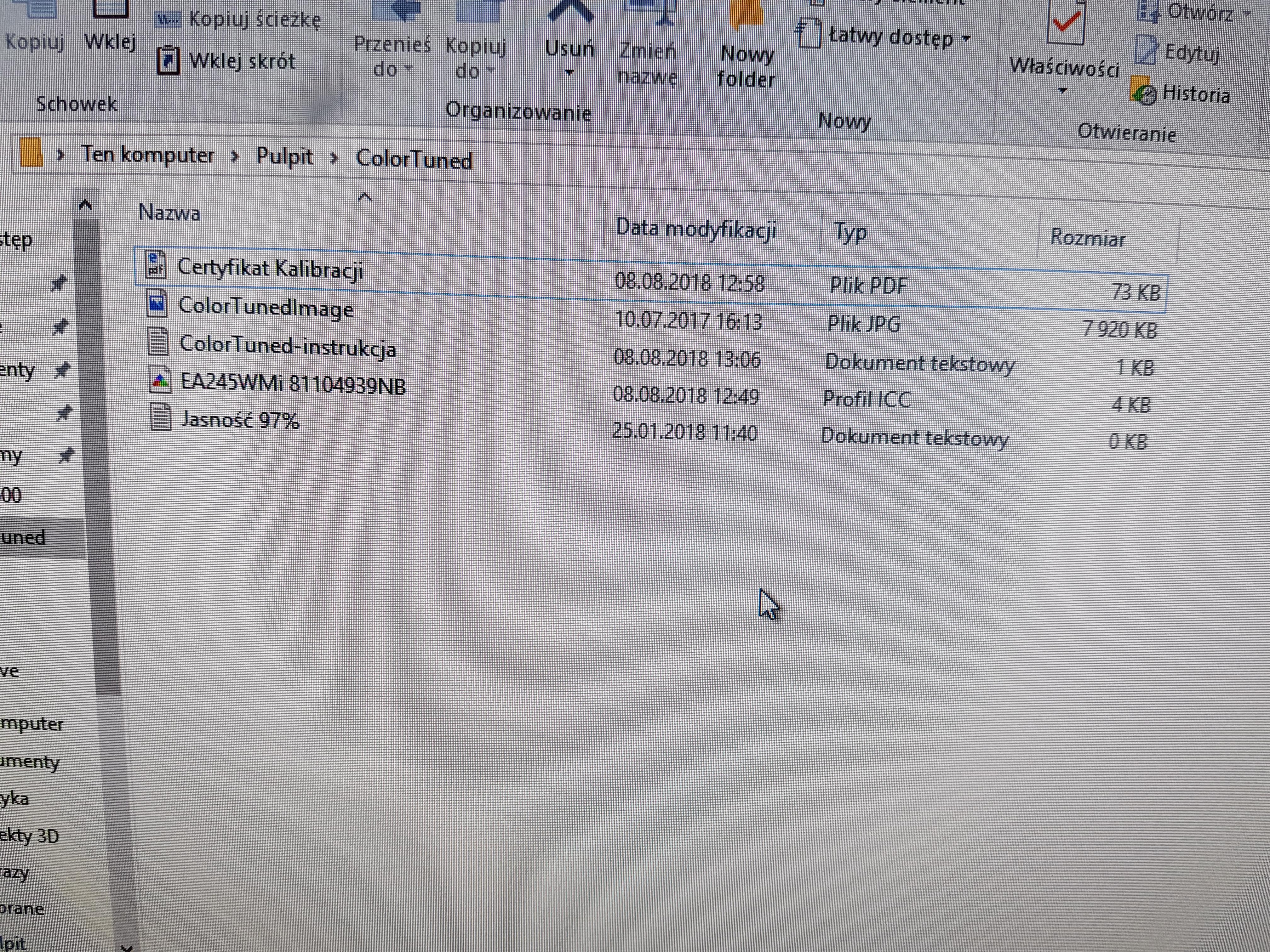Click Zmień nazwę in ribbon
The width and height of the screenshot is (1270, 952).
point(648,63)
